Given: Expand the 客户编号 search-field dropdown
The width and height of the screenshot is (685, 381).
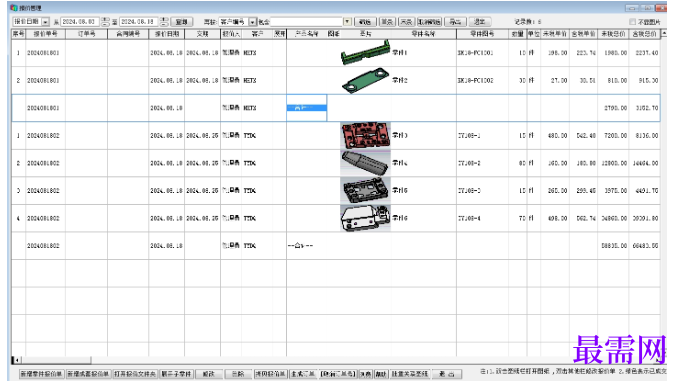Looking at the screenshot, I should pyautogui.click(x=252, y=22).
